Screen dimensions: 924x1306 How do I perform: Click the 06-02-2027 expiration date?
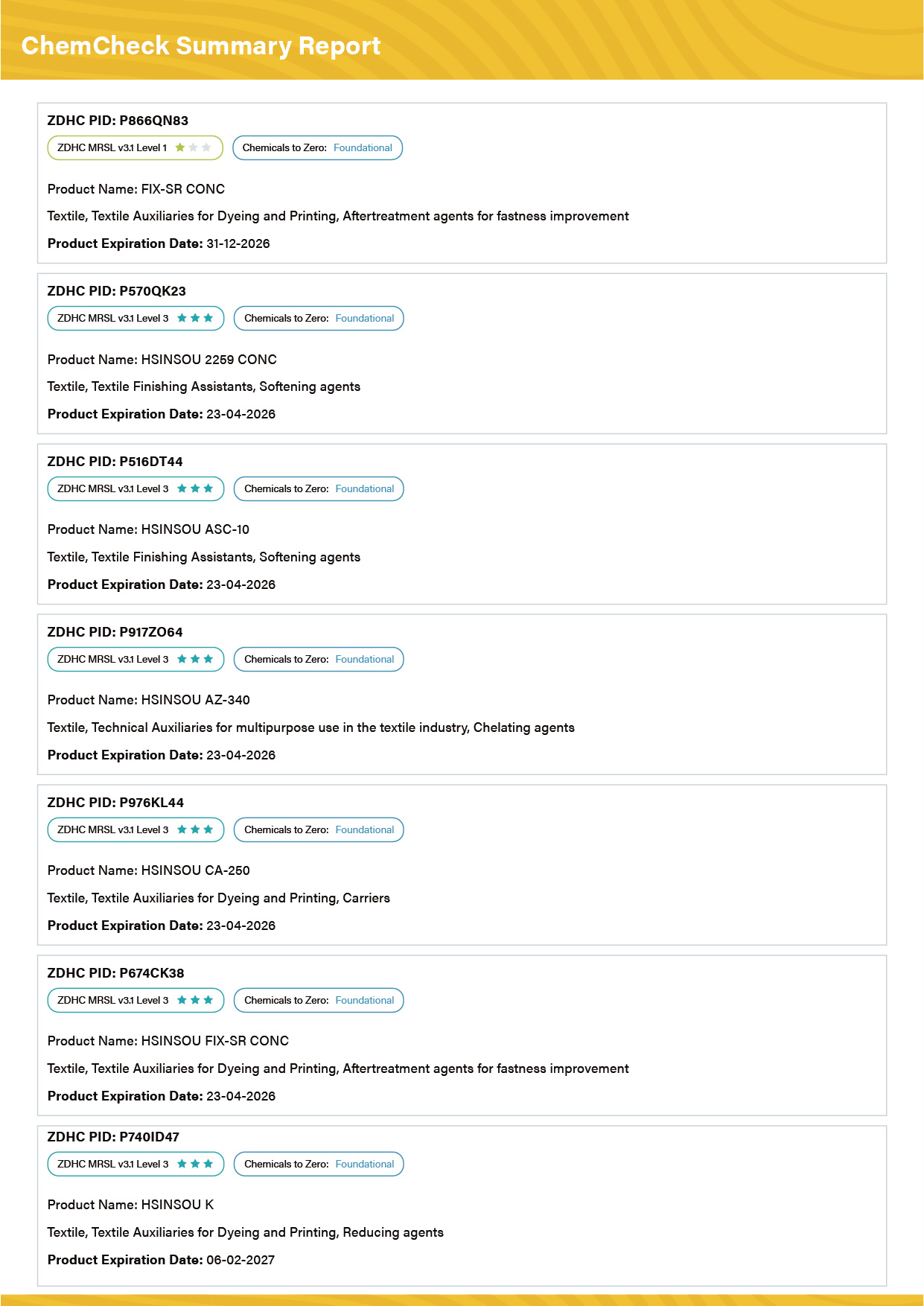click(240, 1260)
